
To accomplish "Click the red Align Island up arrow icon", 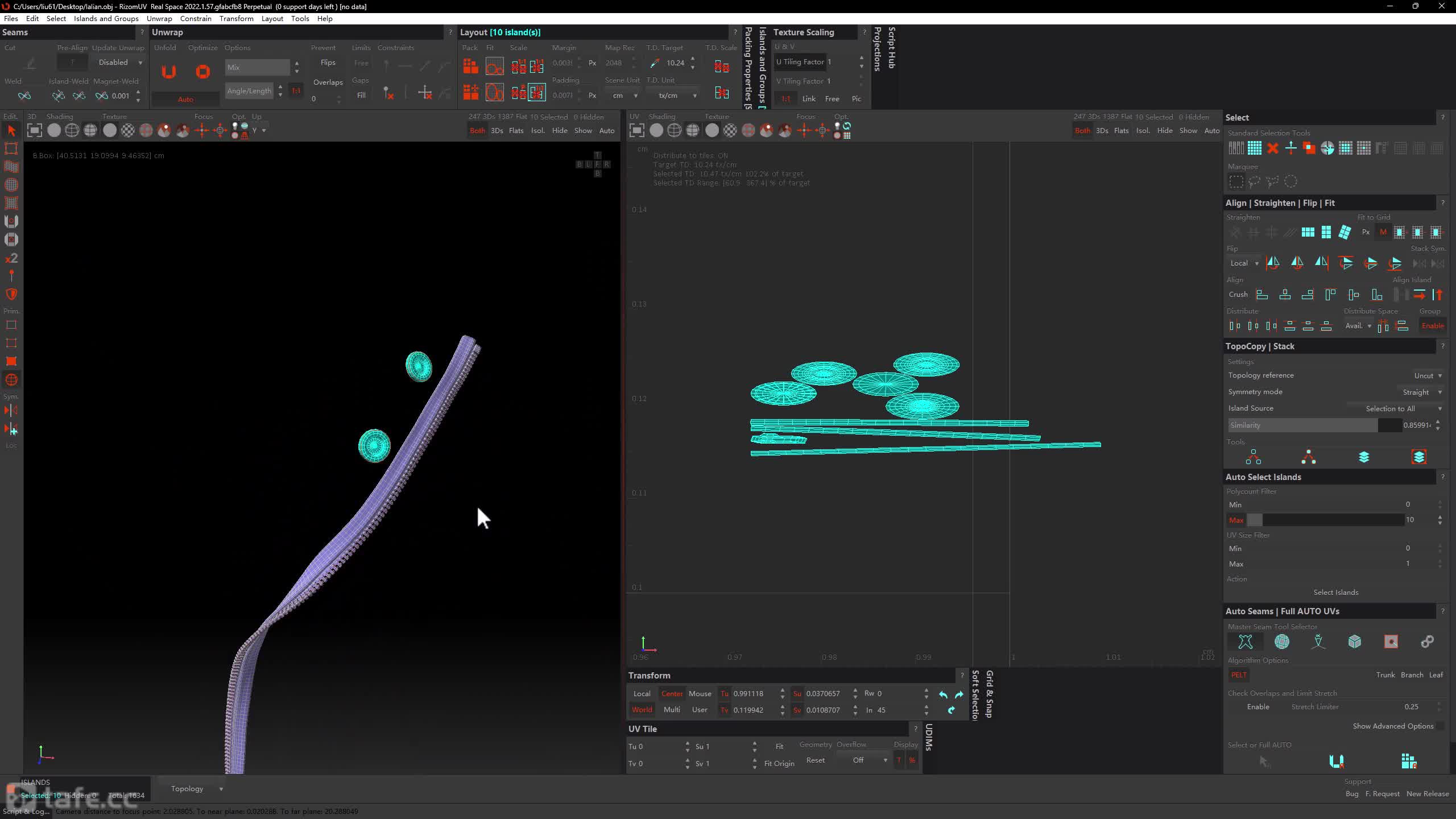I will coord(1437,295).
